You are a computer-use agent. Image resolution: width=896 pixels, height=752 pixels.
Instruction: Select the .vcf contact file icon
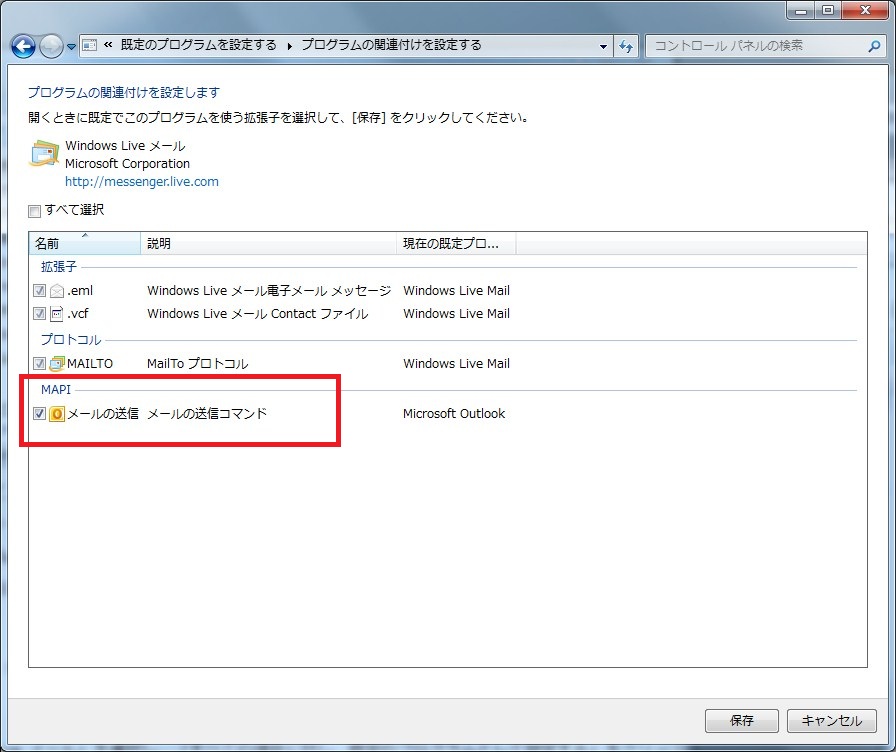pyautogui.click(x=57, y=314)
